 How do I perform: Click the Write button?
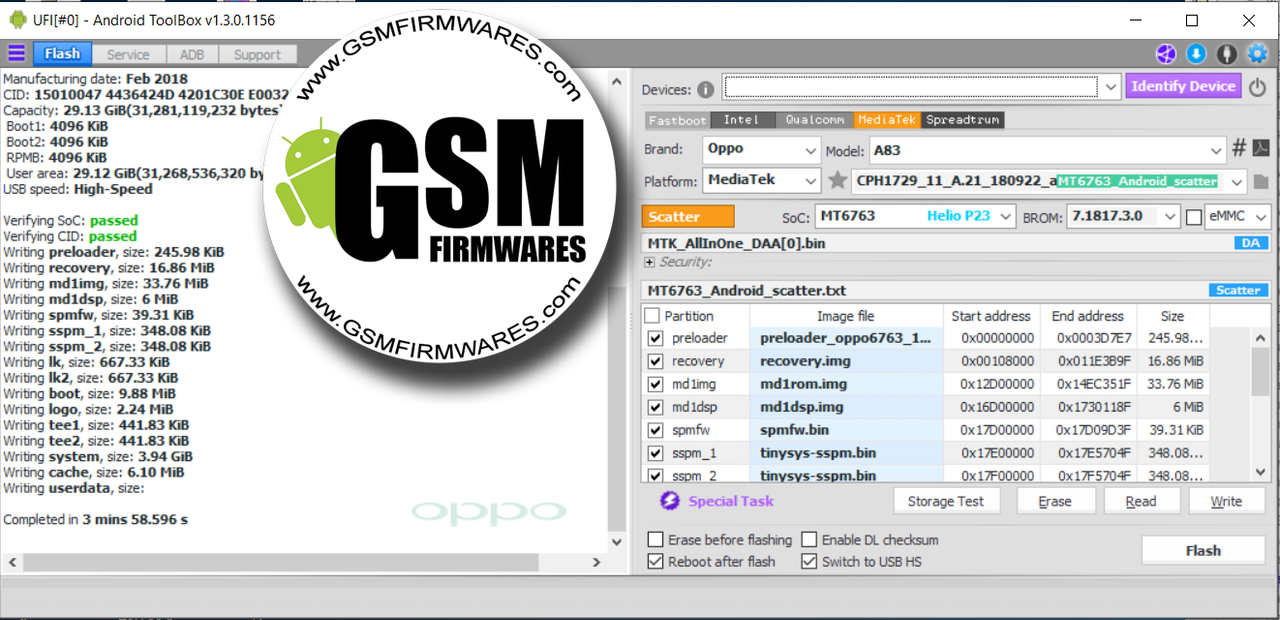1226,502
